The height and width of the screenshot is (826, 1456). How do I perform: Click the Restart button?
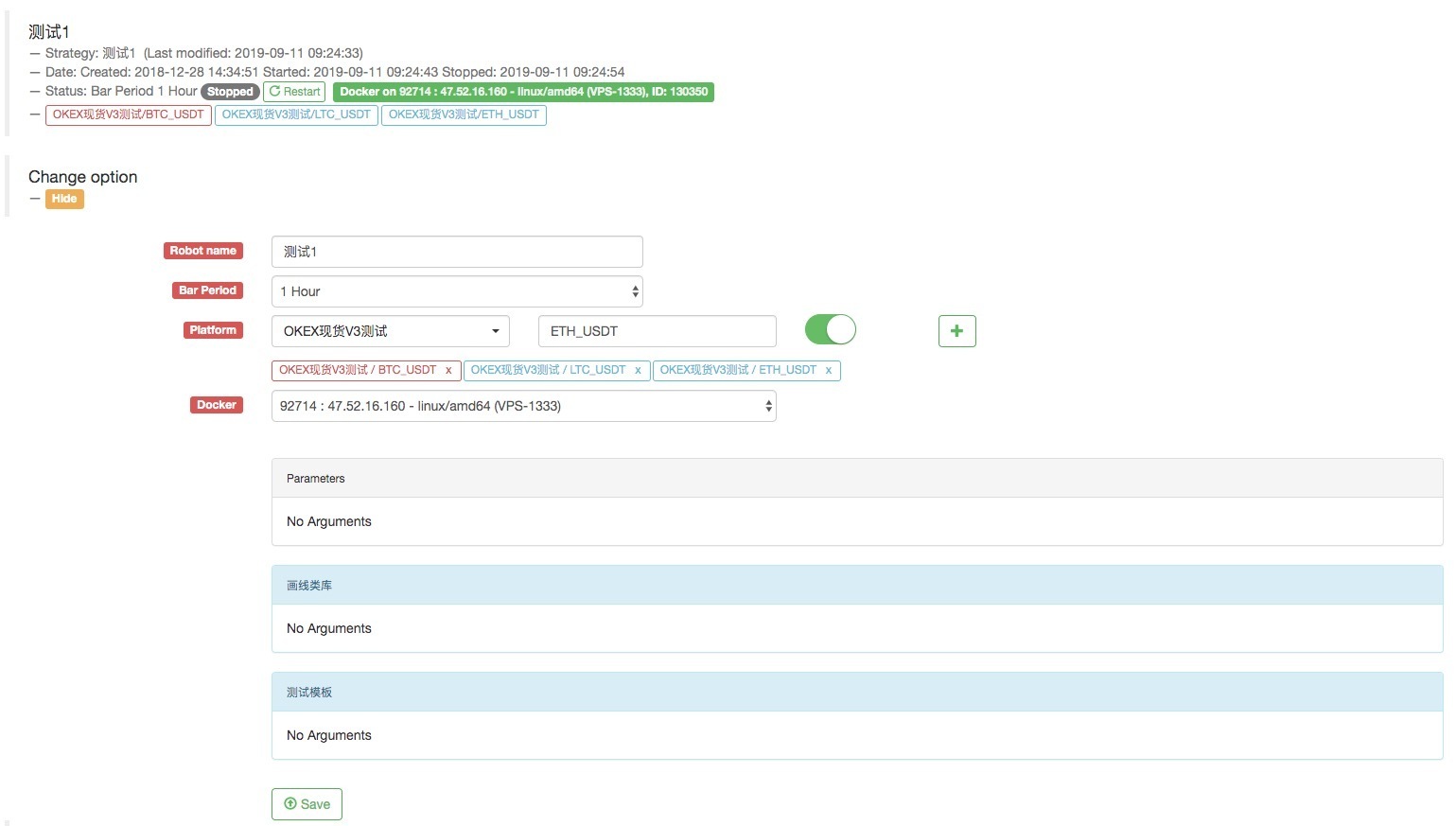[x=294, y=92]
